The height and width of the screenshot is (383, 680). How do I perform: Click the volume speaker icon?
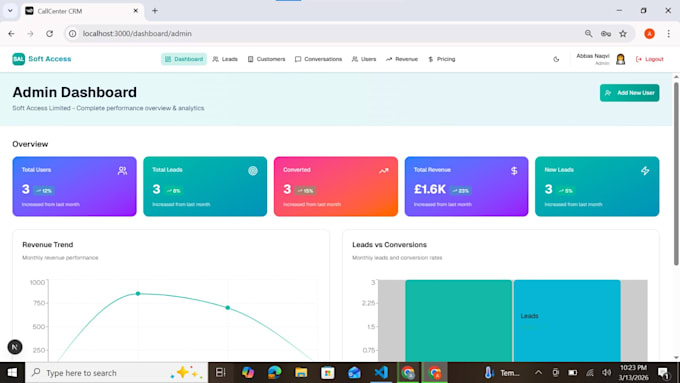click(607, 373)
